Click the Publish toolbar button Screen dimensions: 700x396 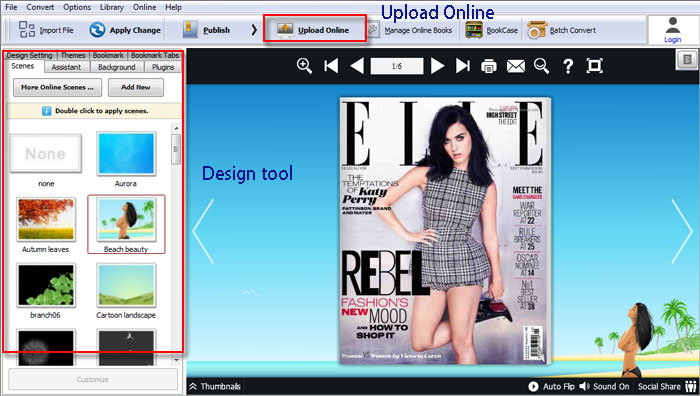click(x=207, y=30)
